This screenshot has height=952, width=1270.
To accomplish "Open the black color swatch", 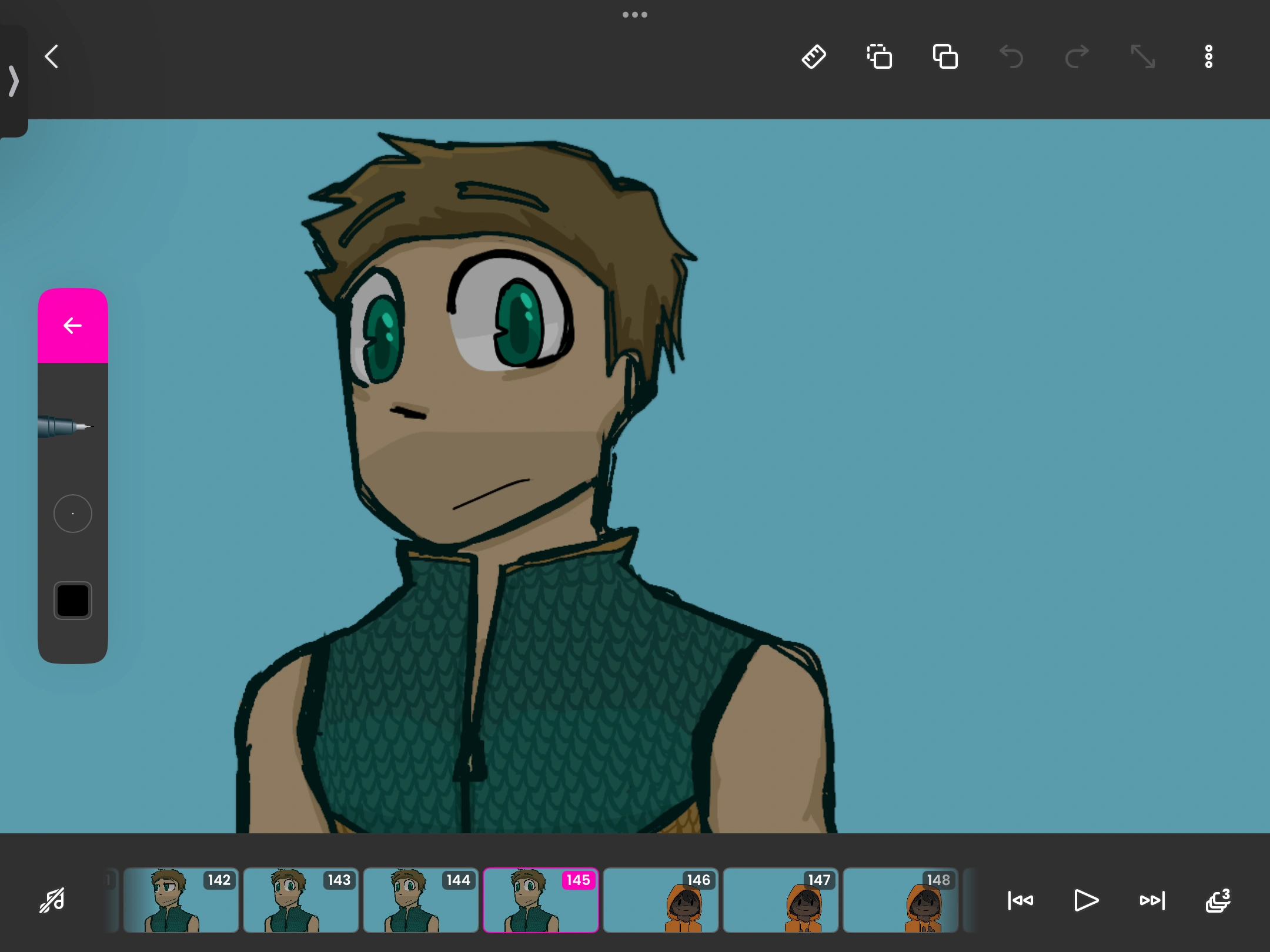I will 72,601.
